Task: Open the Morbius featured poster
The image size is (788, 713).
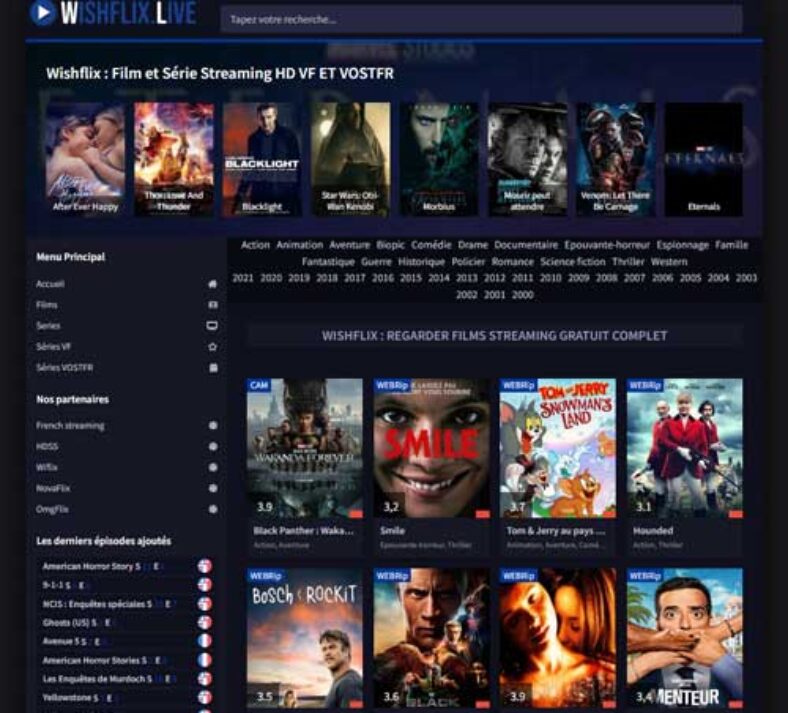Action: point(439,159)
